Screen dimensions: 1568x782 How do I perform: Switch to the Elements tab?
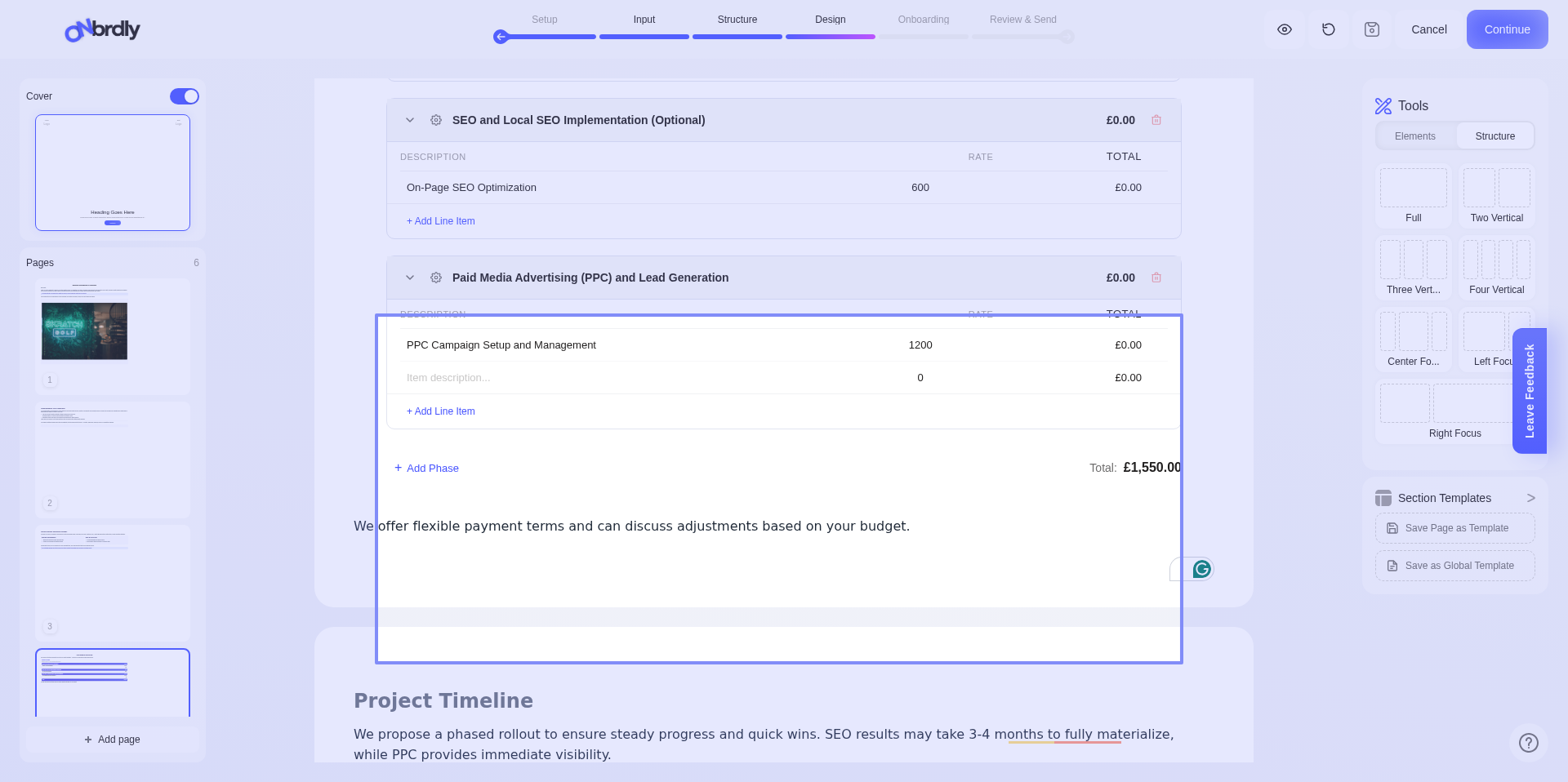click(x=1414, y=136)
